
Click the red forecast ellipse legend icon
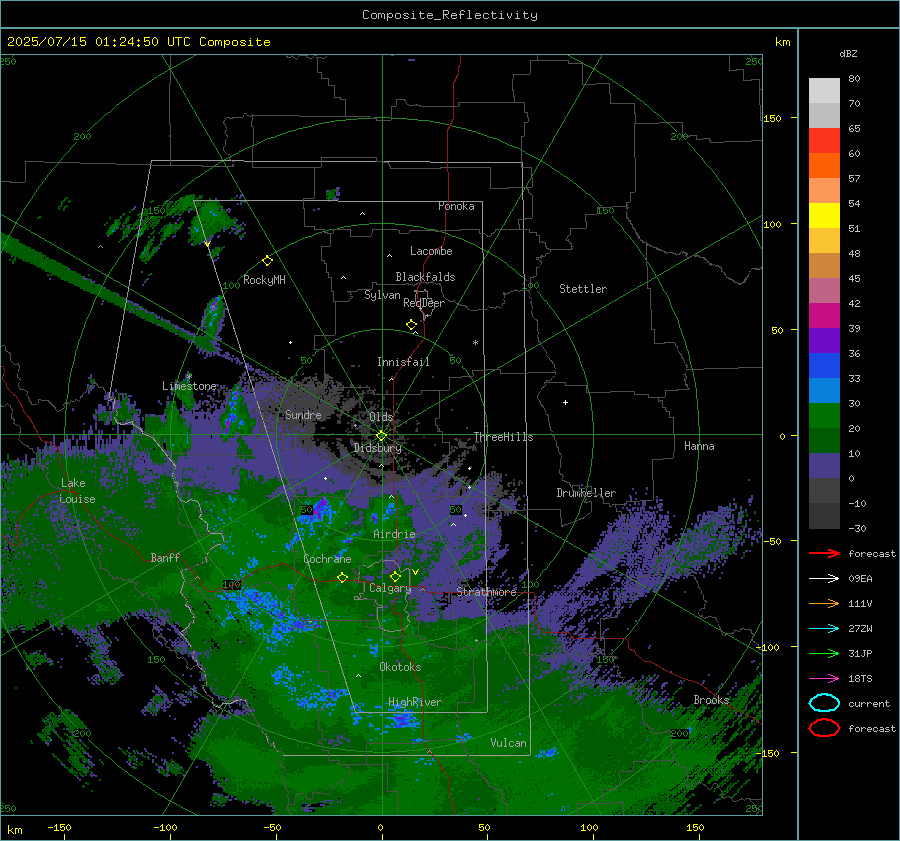824,728
